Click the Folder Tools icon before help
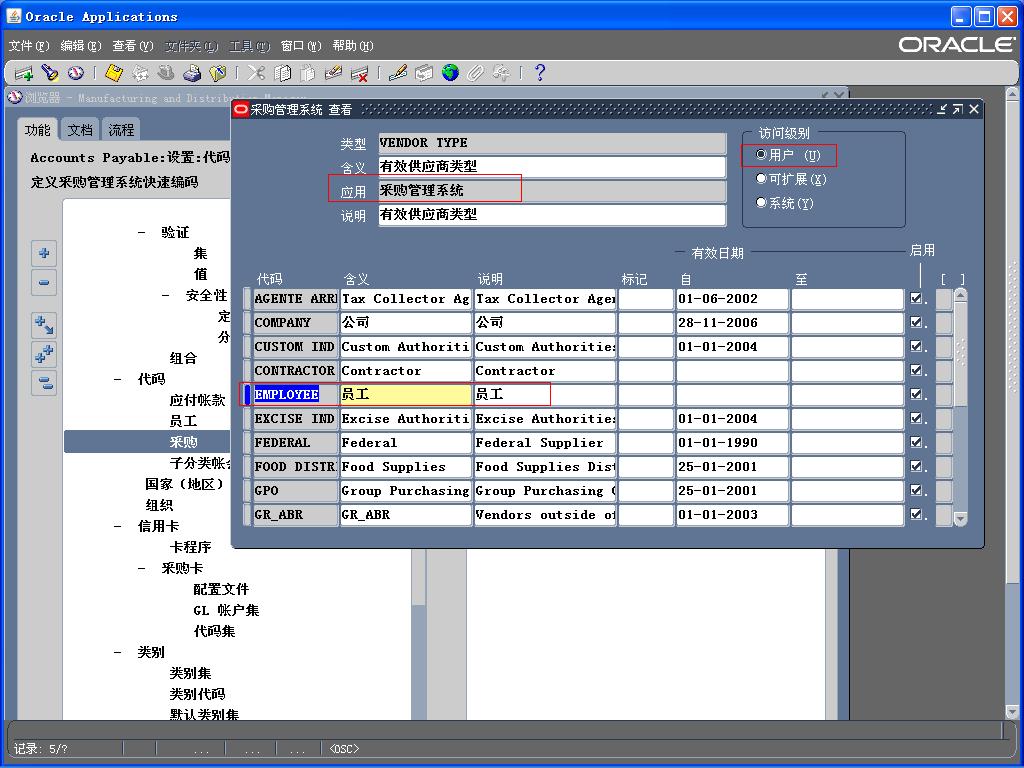This screenshot has width=1024, height=768. 502,73
